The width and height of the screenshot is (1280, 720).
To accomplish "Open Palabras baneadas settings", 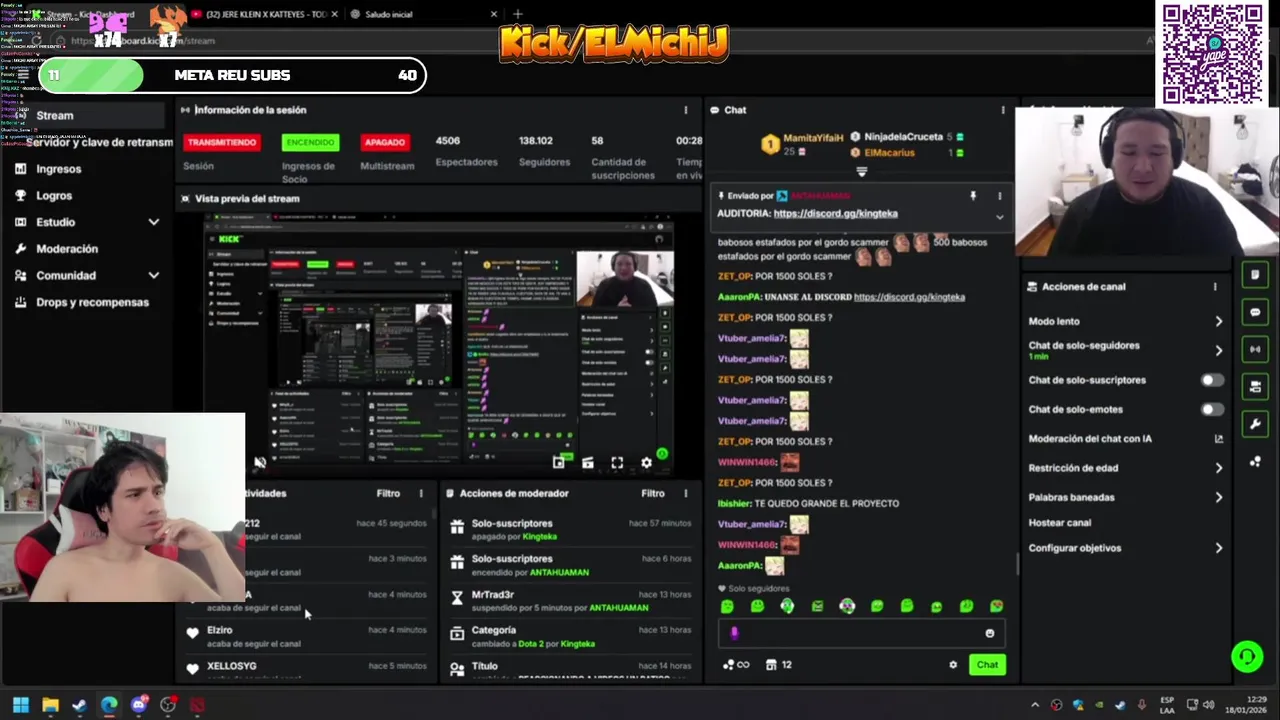I will click(x=1125, y=497).
